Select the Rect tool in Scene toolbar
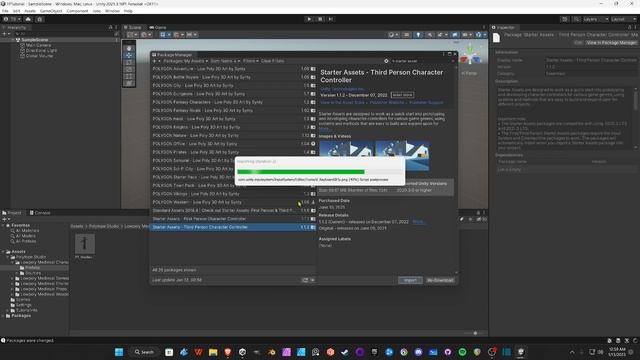The height and width of the screenshot is (360, 640). (129, 76)
